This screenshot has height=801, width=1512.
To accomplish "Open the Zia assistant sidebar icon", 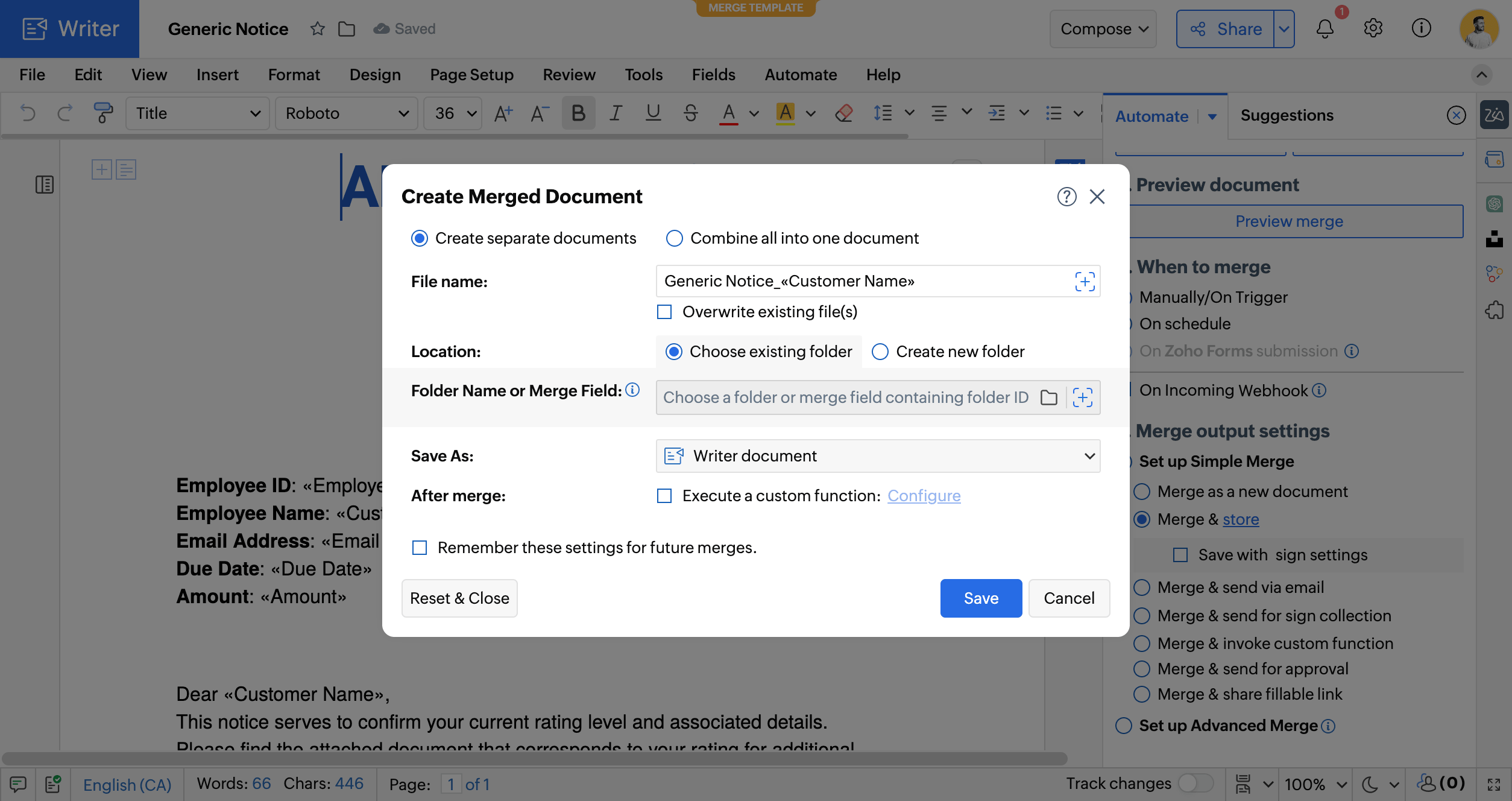I will [x=1494, y=115].
